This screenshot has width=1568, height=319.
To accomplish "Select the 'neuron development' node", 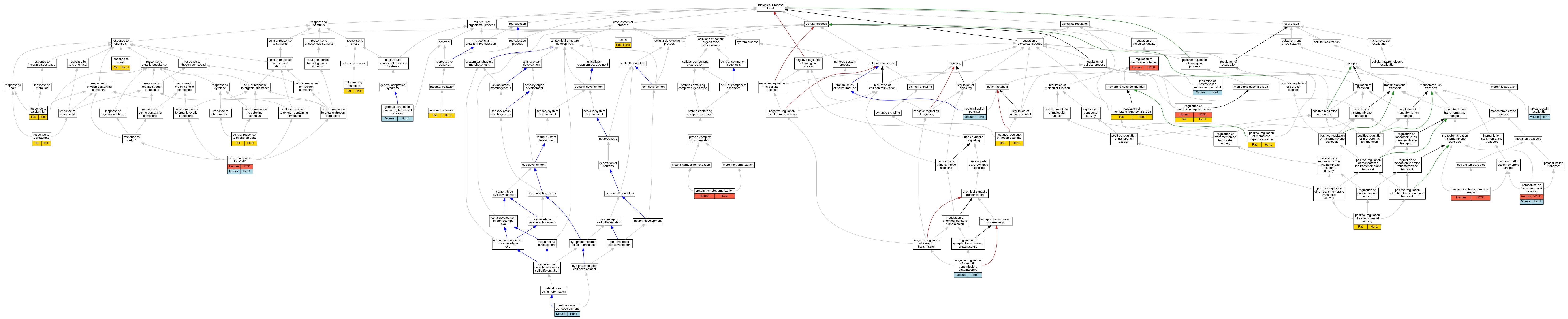I will [x=648, y=221].
